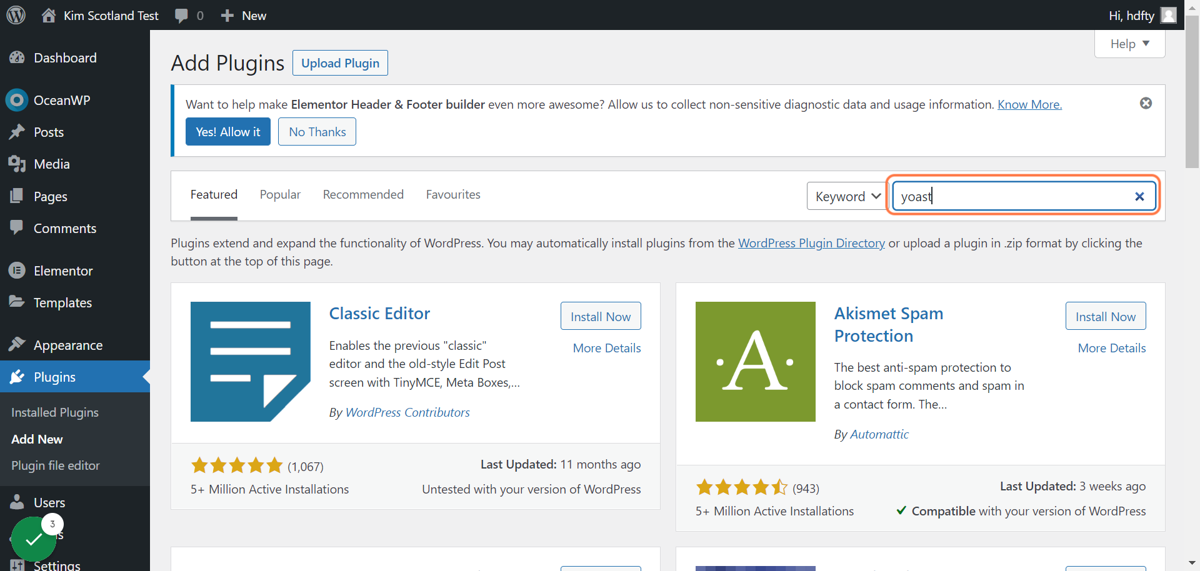Open the user avatar in top bar
1200x571 pixels.
point(1168,15)
